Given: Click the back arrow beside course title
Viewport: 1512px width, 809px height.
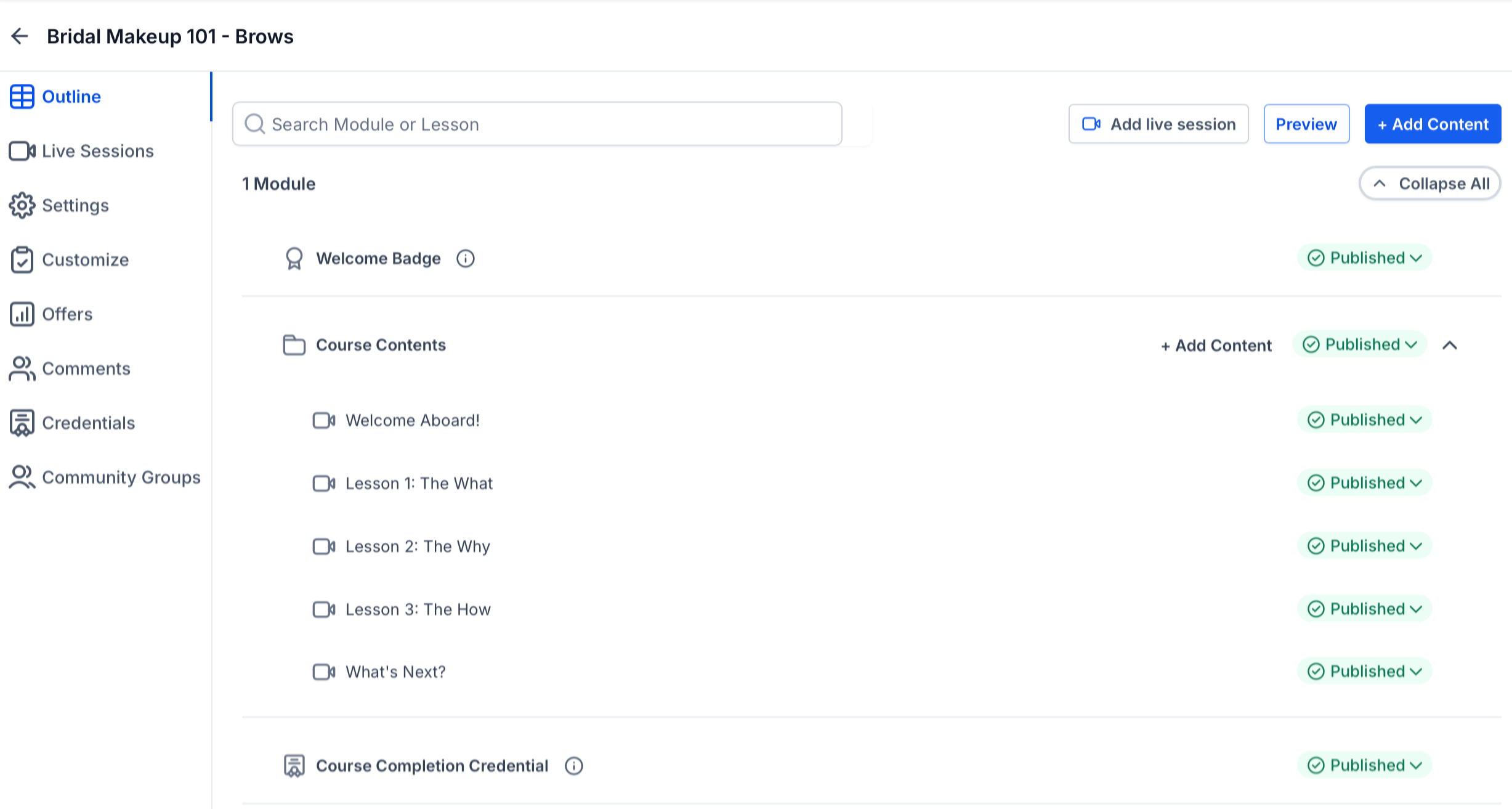Looking at the screenshot, I should click(20, 36).
